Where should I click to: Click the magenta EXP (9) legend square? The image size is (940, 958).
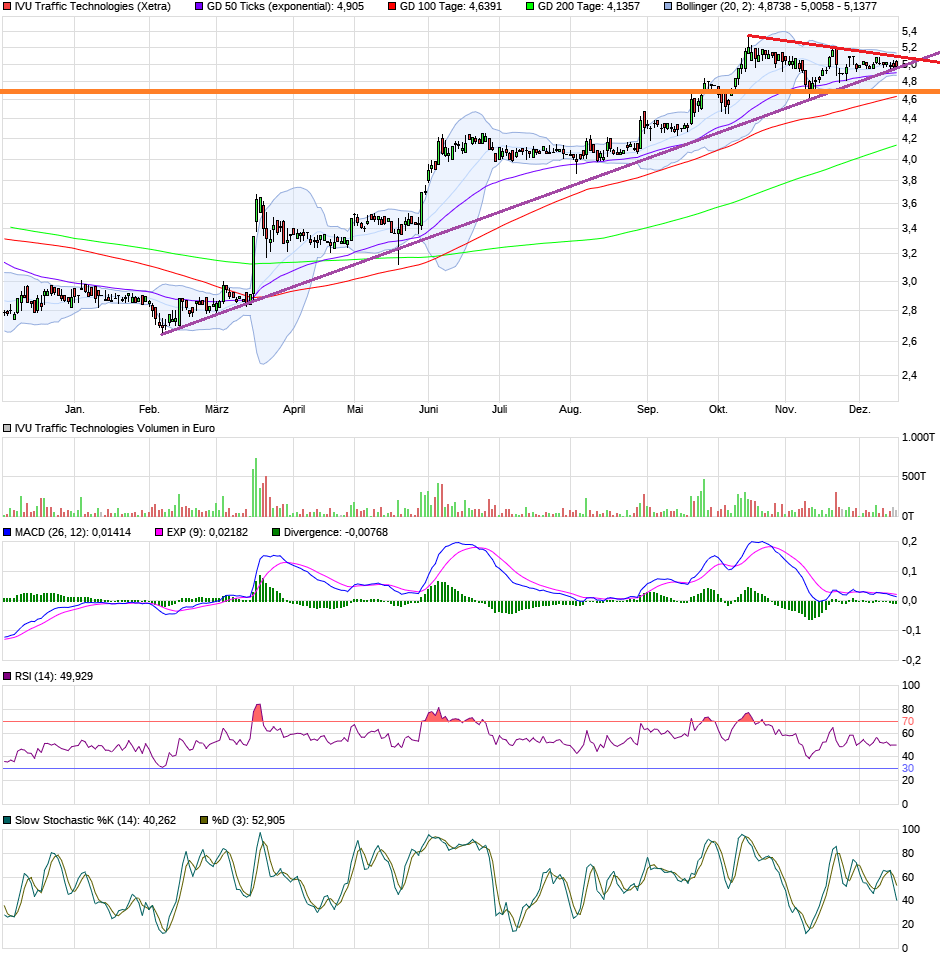(x=159, y=533)
